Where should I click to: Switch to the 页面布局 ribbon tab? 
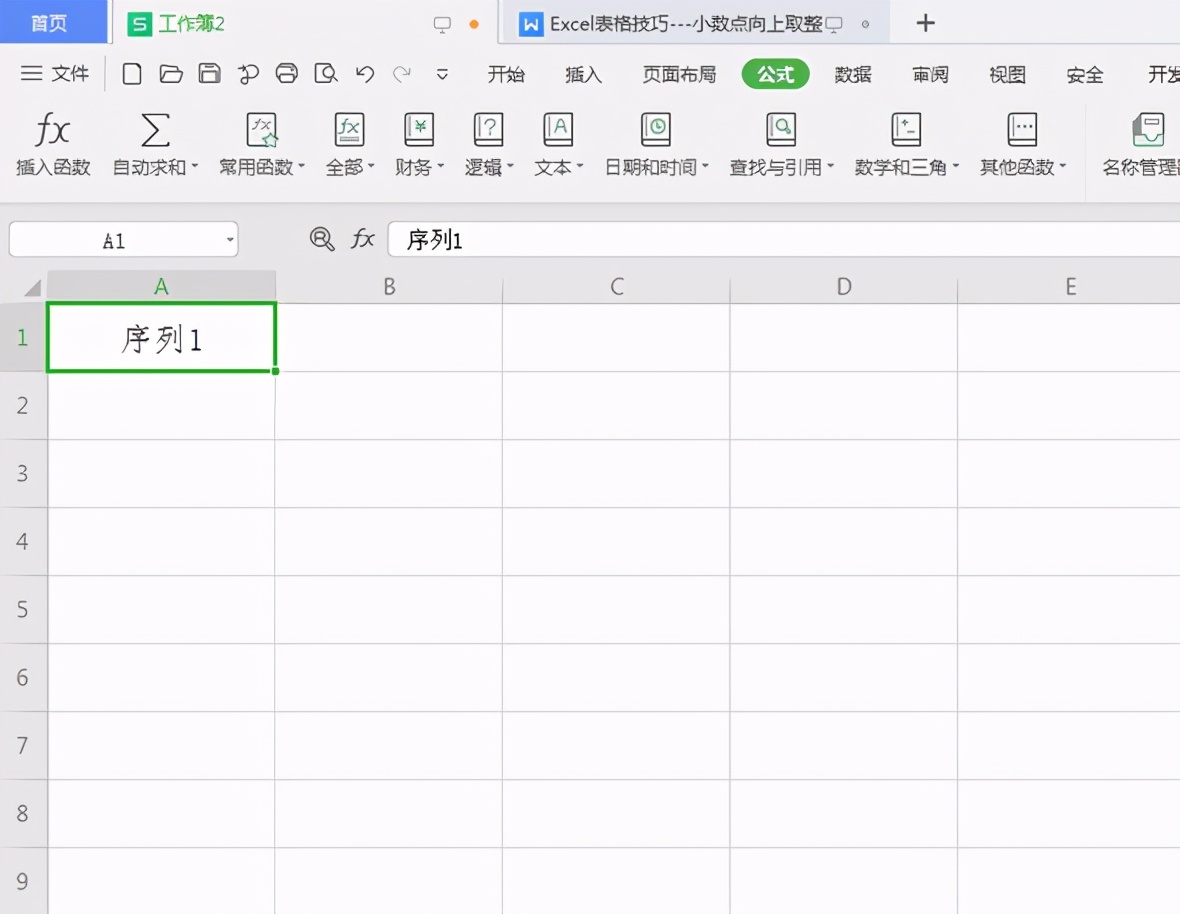[679, 74]
